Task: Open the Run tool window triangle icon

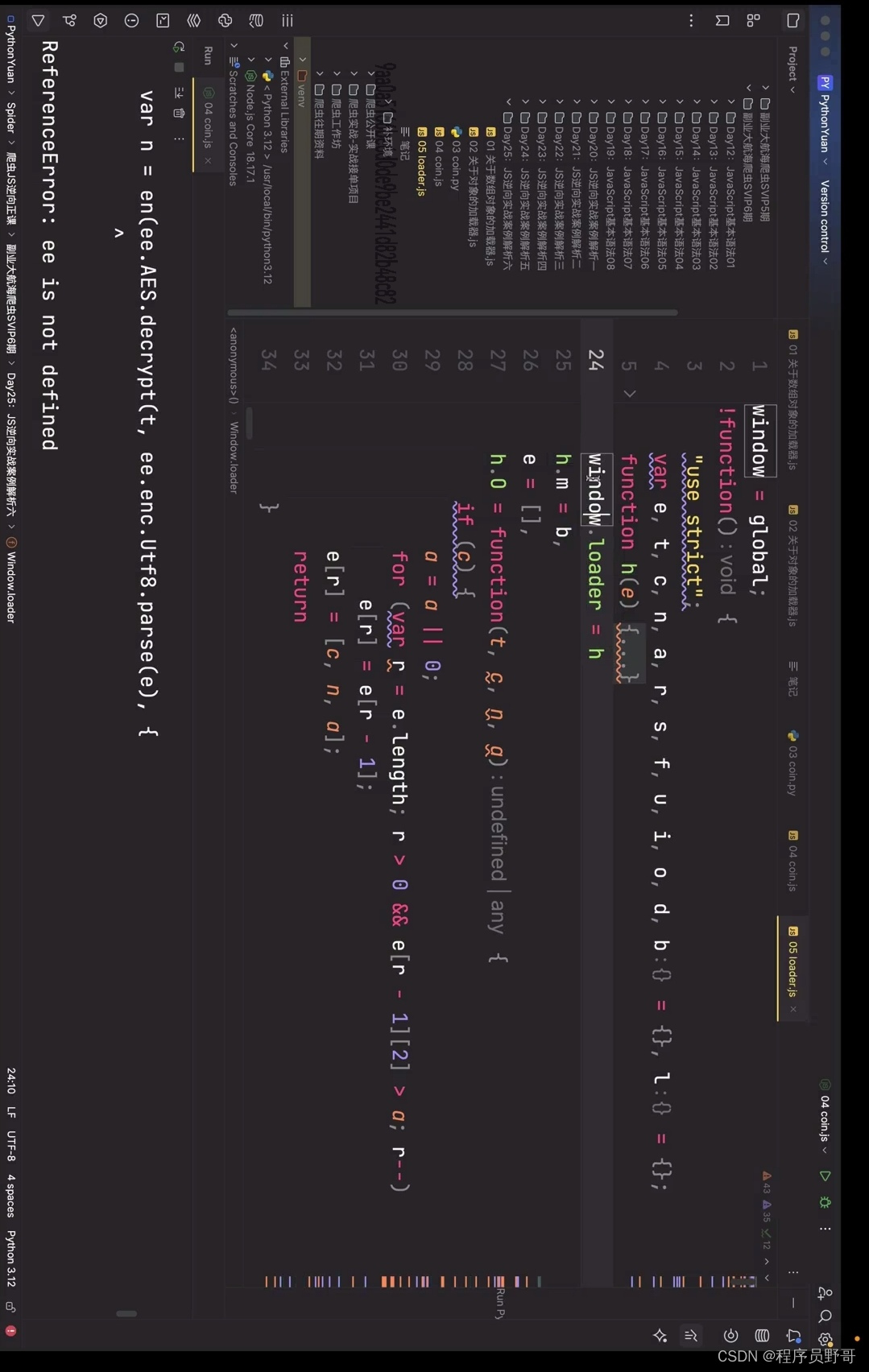Action: pyautogui.click(x=38, y=20)
